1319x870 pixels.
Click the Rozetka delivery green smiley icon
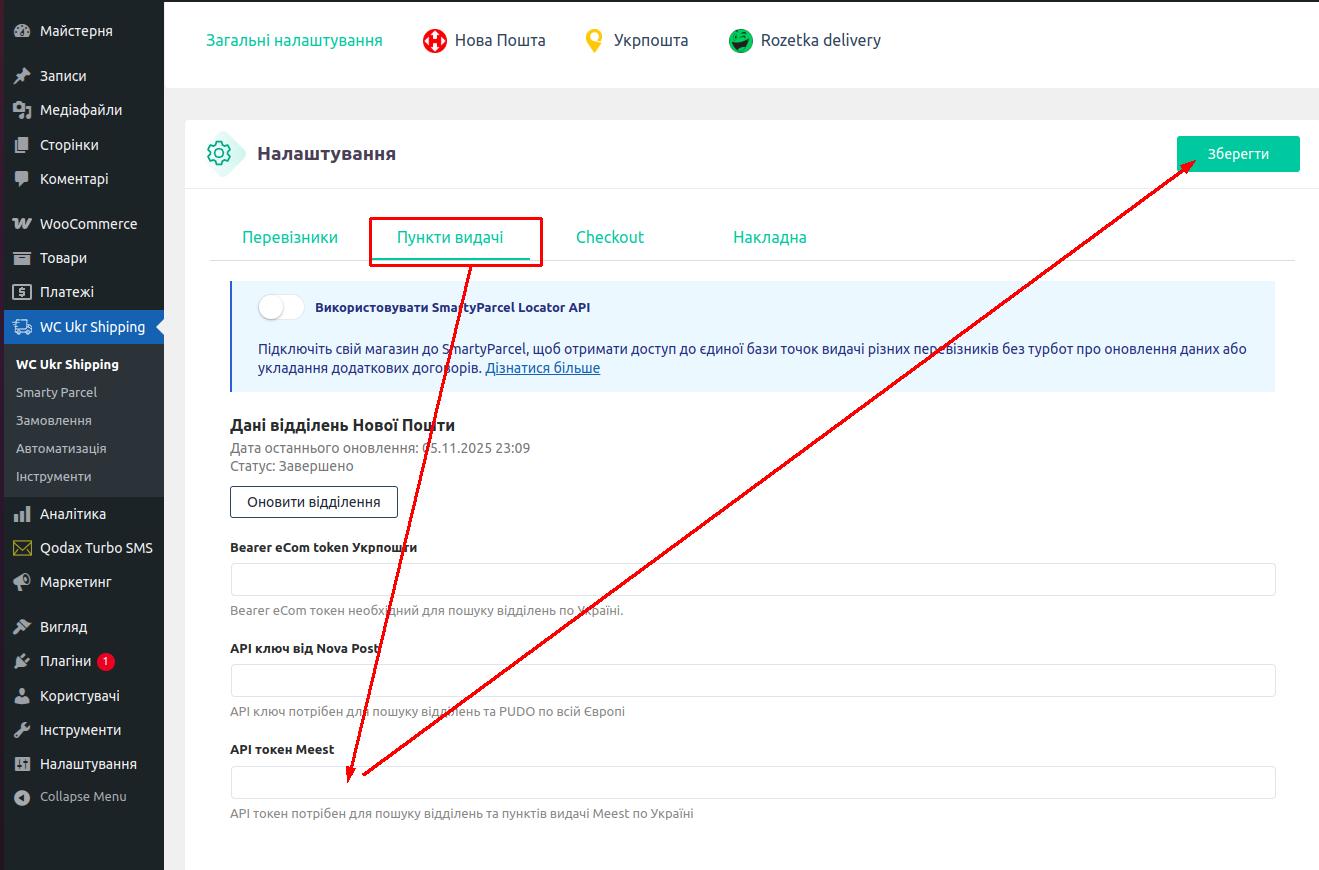pos(740,41)
